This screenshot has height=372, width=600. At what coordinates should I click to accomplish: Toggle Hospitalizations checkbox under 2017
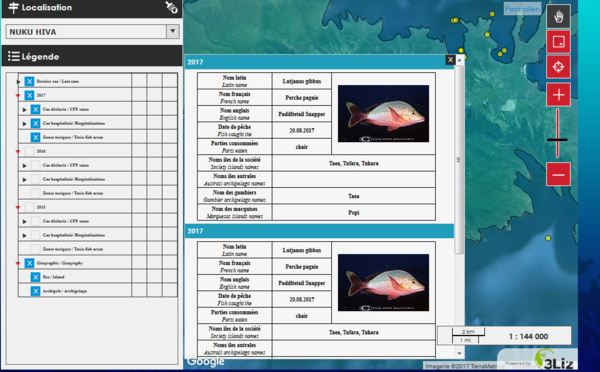coord(36,123)
